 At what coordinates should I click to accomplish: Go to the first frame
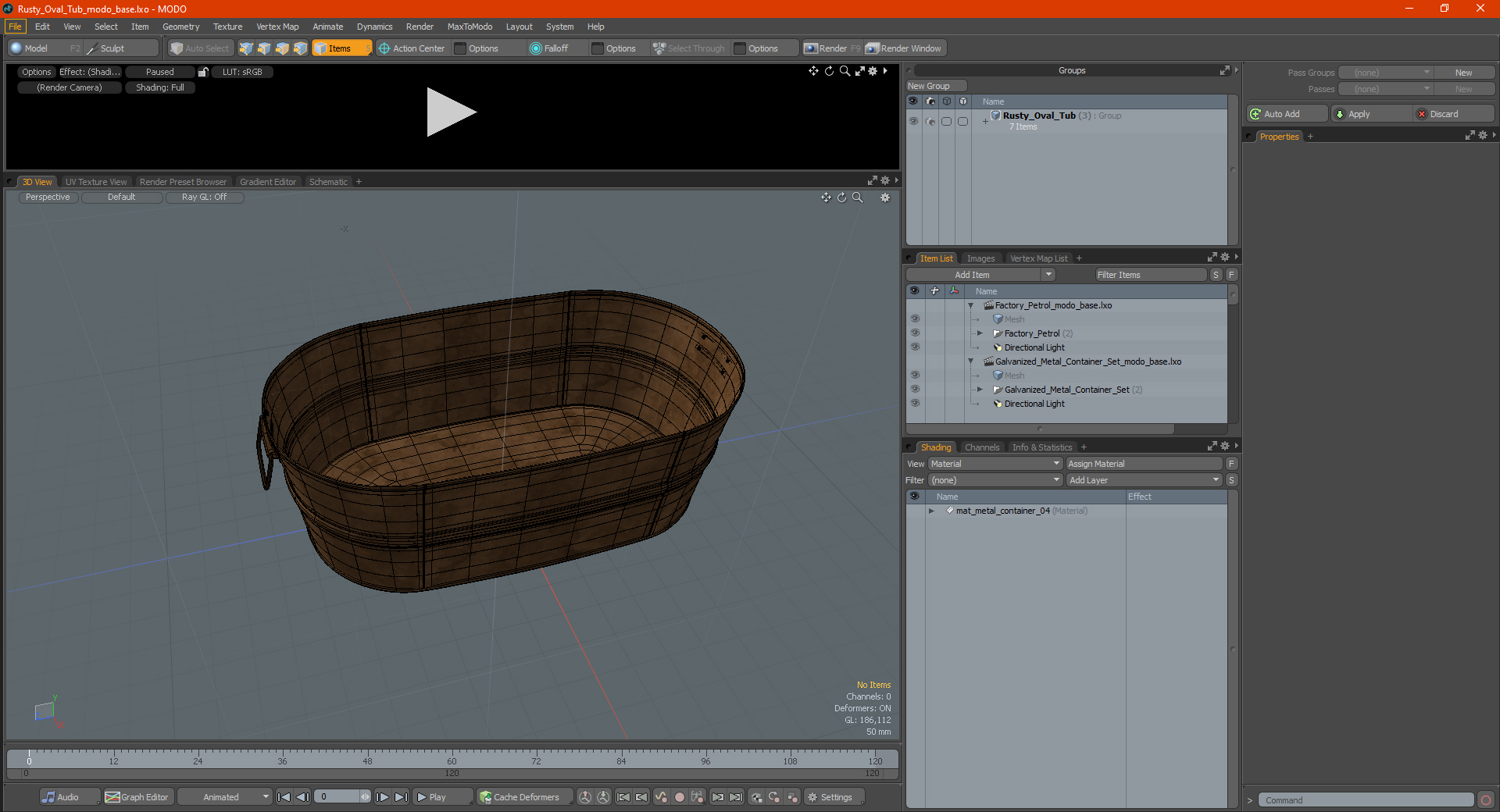[284, 797]
